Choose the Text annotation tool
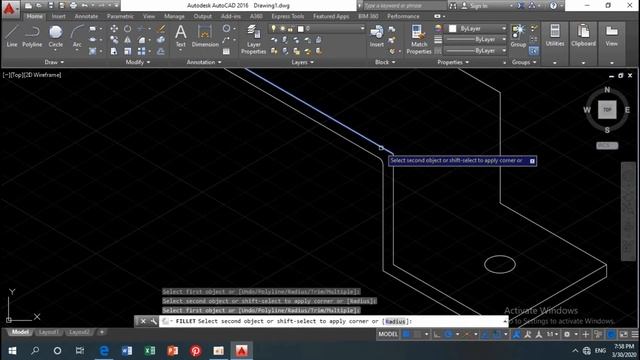The height and width of the screenshot is (360, 640). point(180,36)
